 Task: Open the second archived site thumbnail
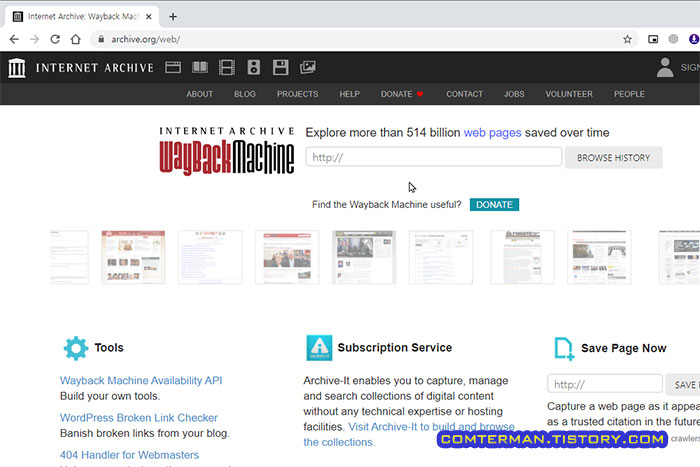coord(133,257)
